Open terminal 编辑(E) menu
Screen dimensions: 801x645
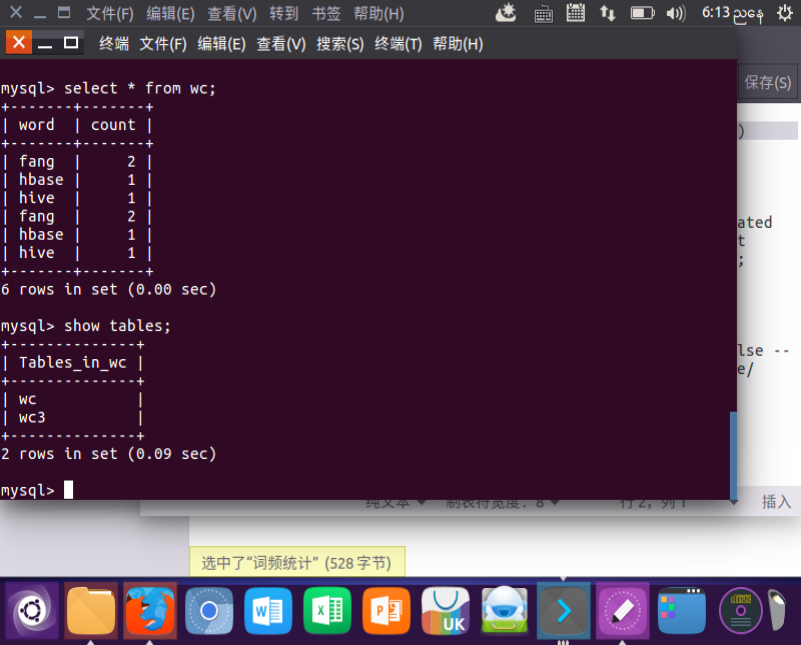tap(222, 44)
